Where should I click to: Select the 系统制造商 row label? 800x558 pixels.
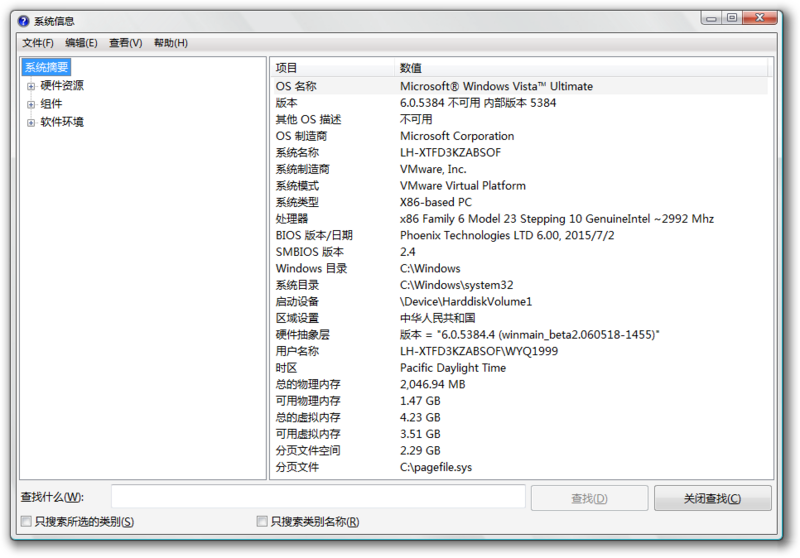[303, 169]
